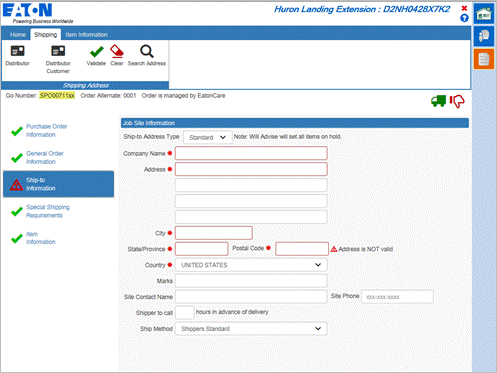The height and width of the screenshot is (373, 497).
Task: Click 'Order is managed by EatonCare' text
Action: point(183,96)
